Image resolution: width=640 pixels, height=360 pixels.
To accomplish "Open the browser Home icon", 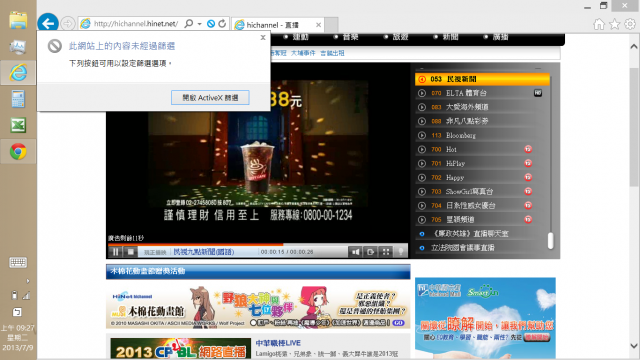I will (x=599, y=24).
